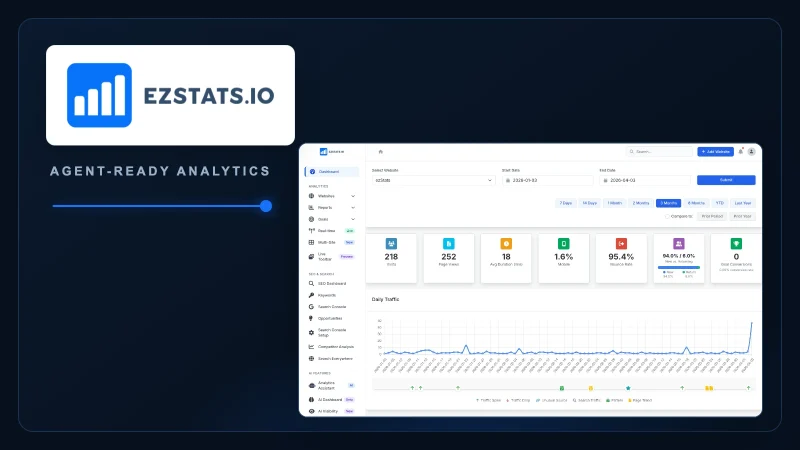This screenshot has height=450, width=800.
Task: Select the 3 Months range tab
Action: coord(668,203)
